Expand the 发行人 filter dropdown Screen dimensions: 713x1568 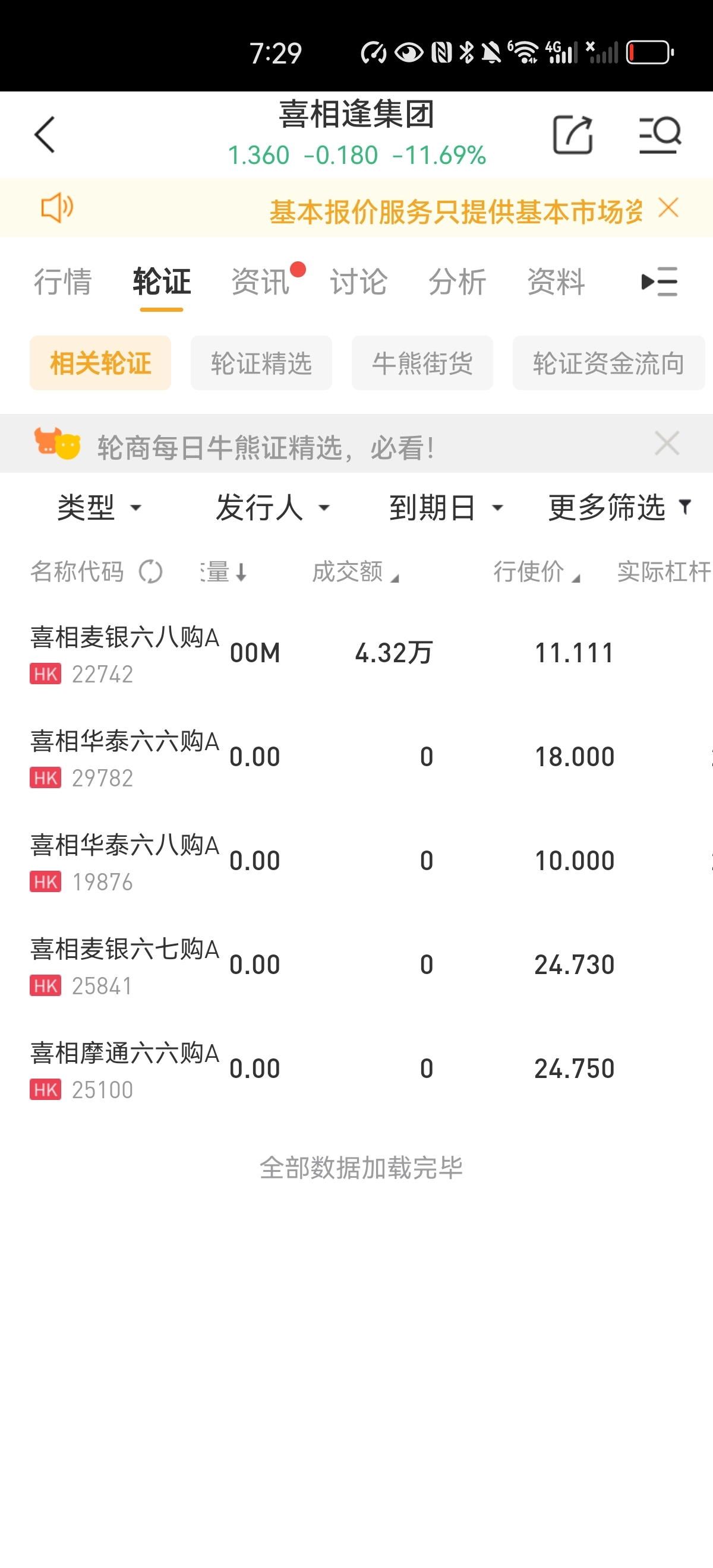point(272,507)
